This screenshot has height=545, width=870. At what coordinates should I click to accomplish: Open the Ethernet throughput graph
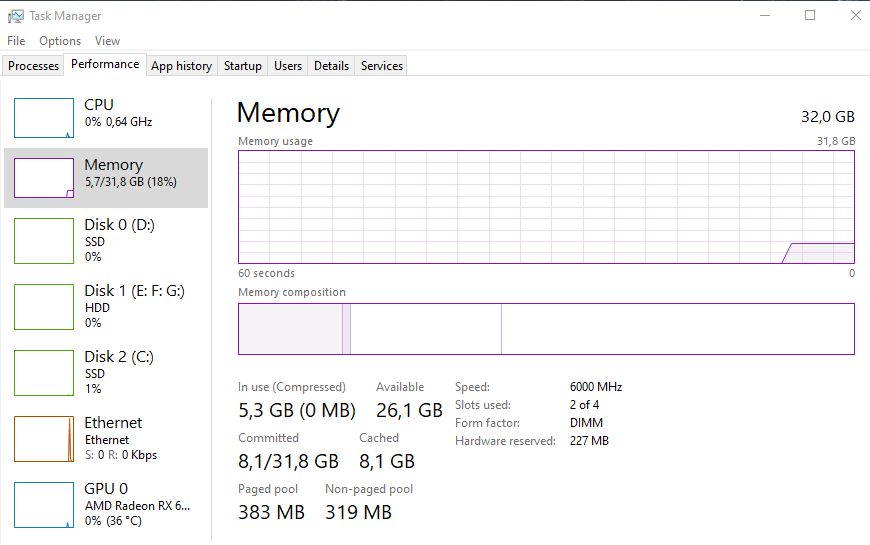pyautogui.click(x=44, y=439)
